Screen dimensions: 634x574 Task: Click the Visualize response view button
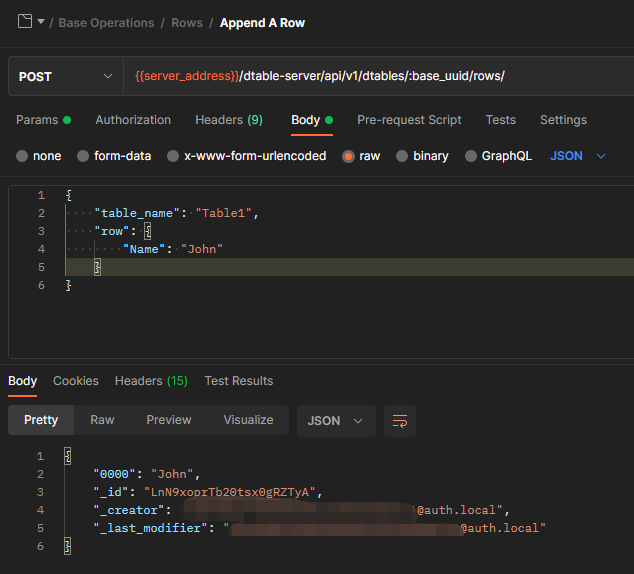pyautogui.click(x=248, y=420)
